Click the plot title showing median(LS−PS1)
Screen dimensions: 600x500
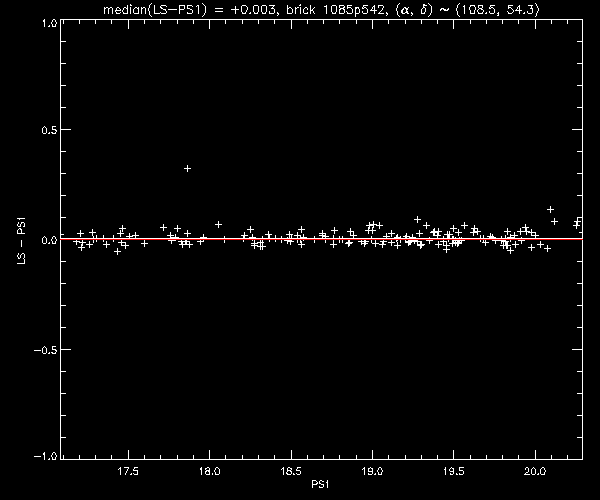(x=321, y=9)
